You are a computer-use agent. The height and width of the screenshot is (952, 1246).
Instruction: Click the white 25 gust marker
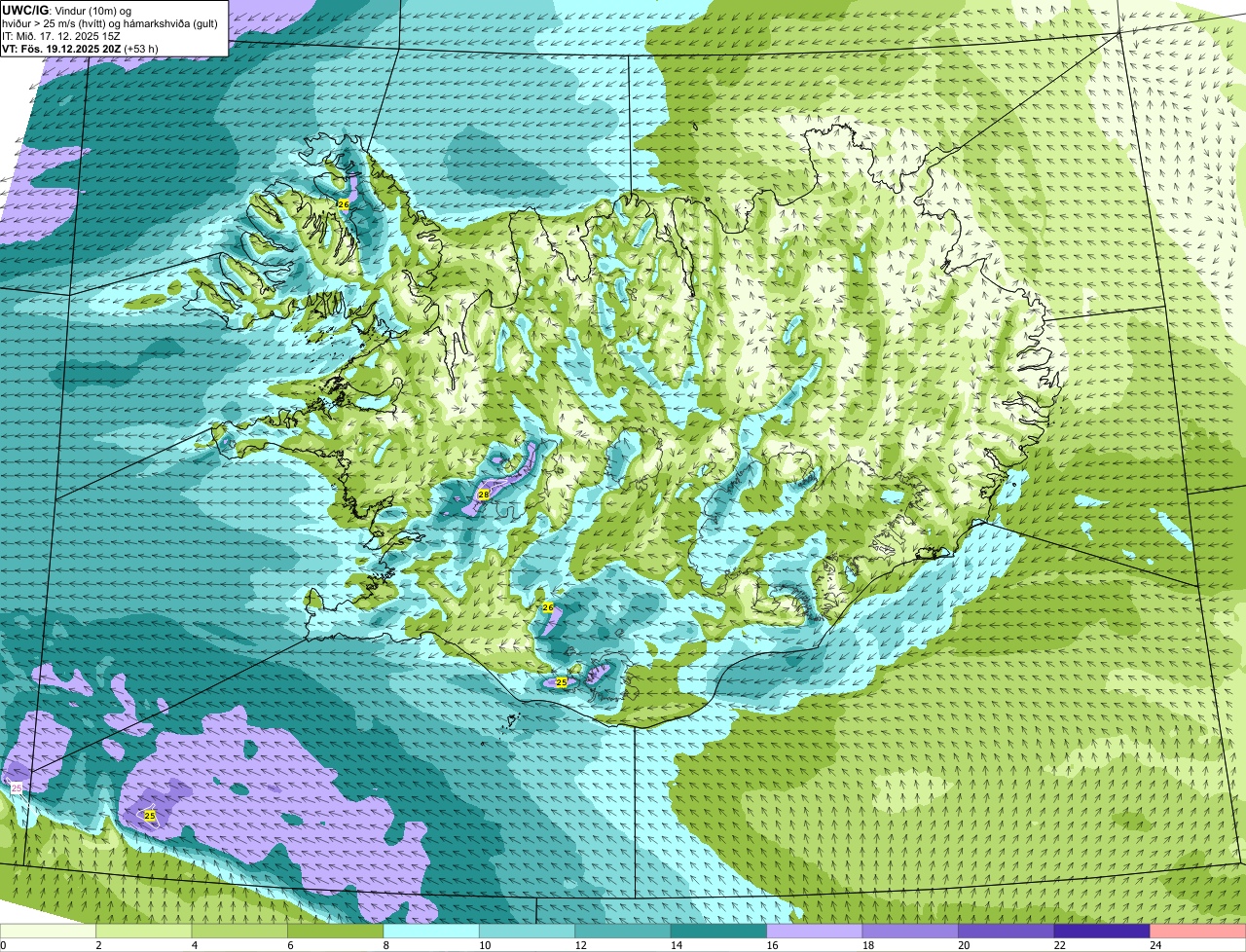[x=17, y=787]
